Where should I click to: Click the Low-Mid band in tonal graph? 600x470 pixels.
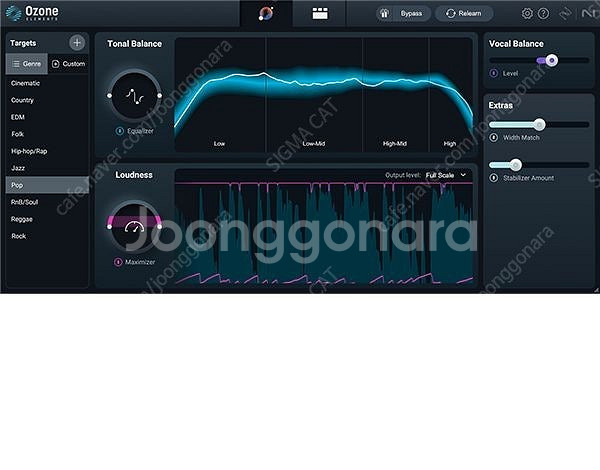pos(314,95)
